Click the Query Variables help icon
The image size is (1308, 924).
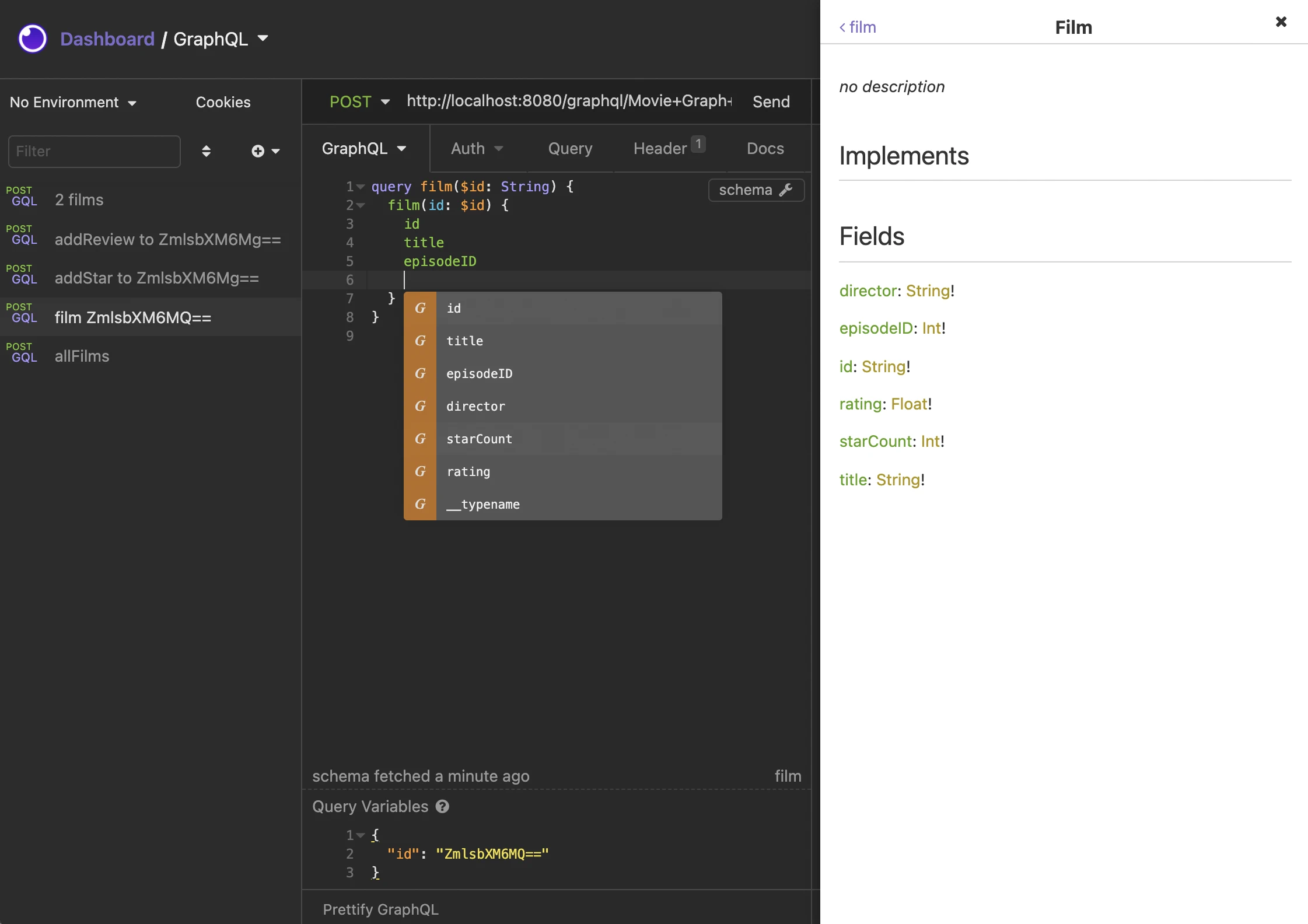[x=443, y=806]
